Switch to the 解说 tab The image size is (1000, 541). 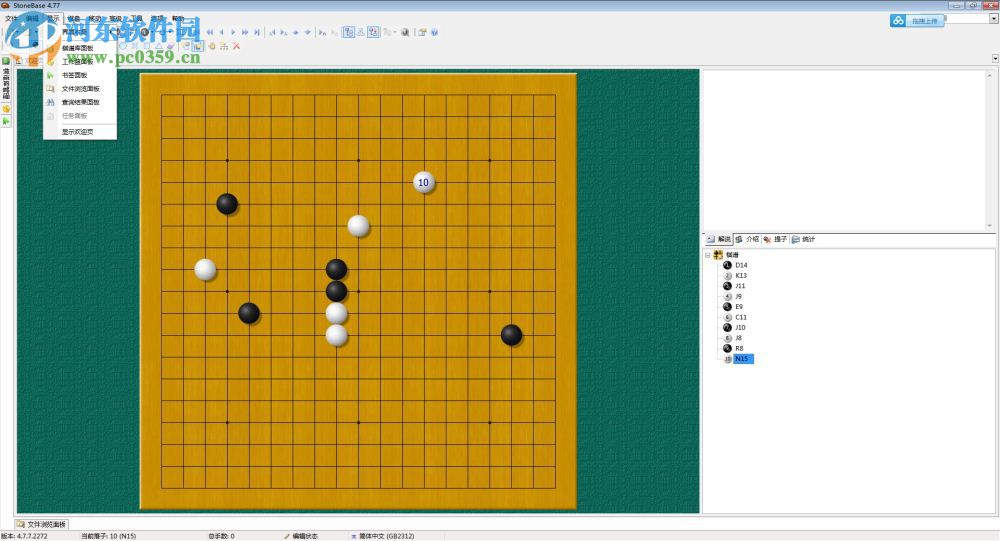point(719,239)
